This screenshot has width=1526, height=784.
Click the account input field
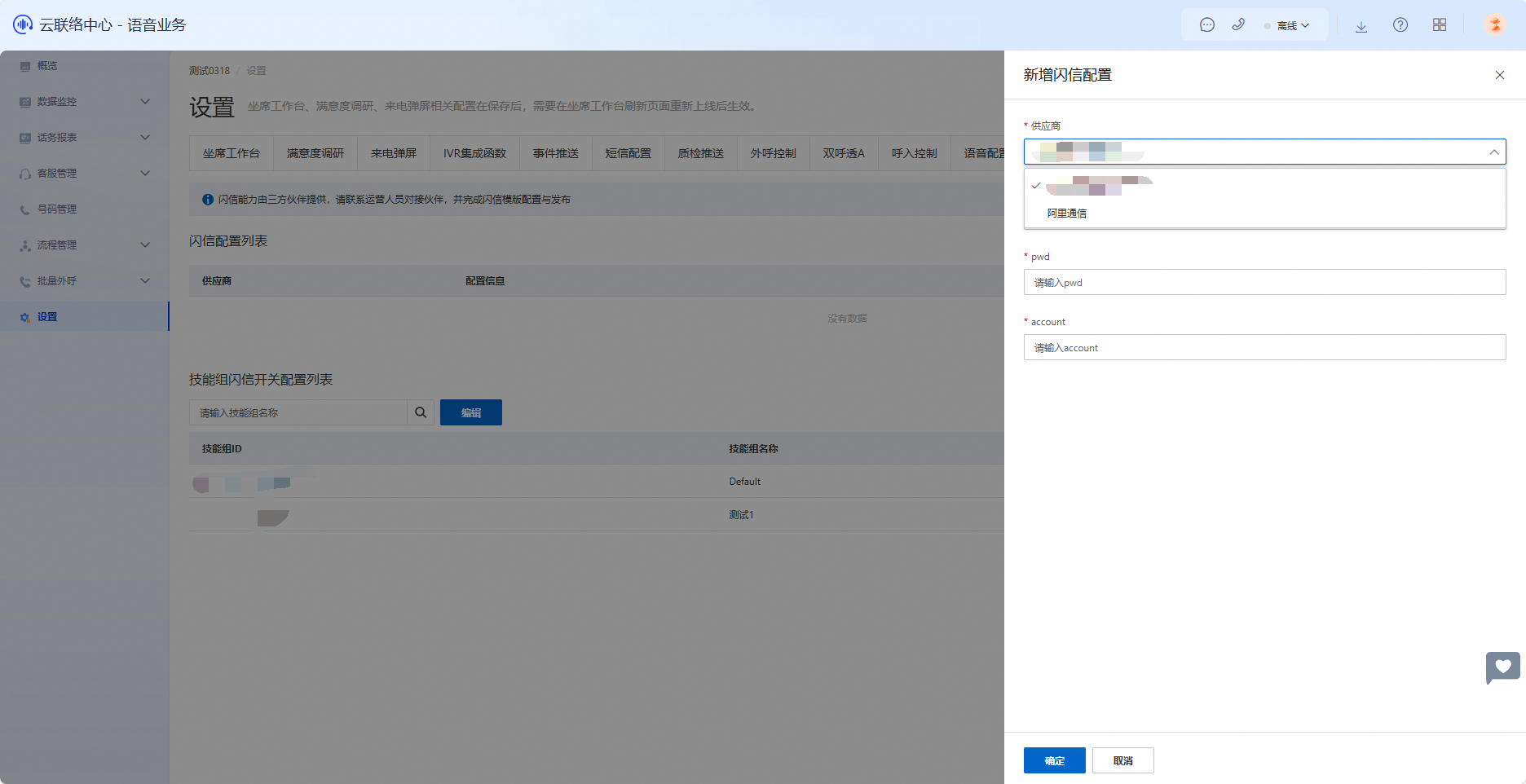click(1264, 347)
